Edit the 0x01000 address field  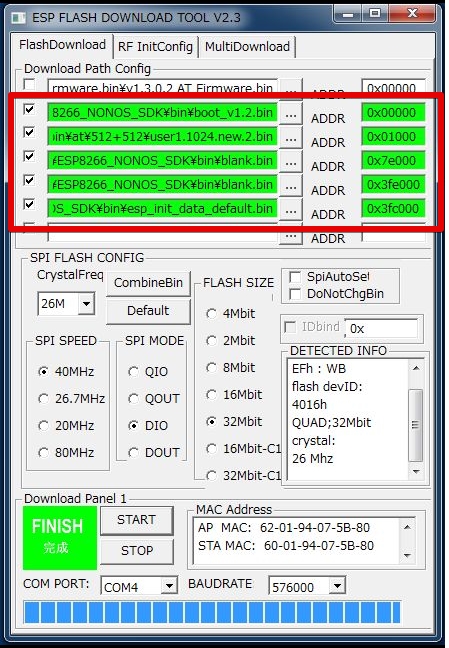393,136
